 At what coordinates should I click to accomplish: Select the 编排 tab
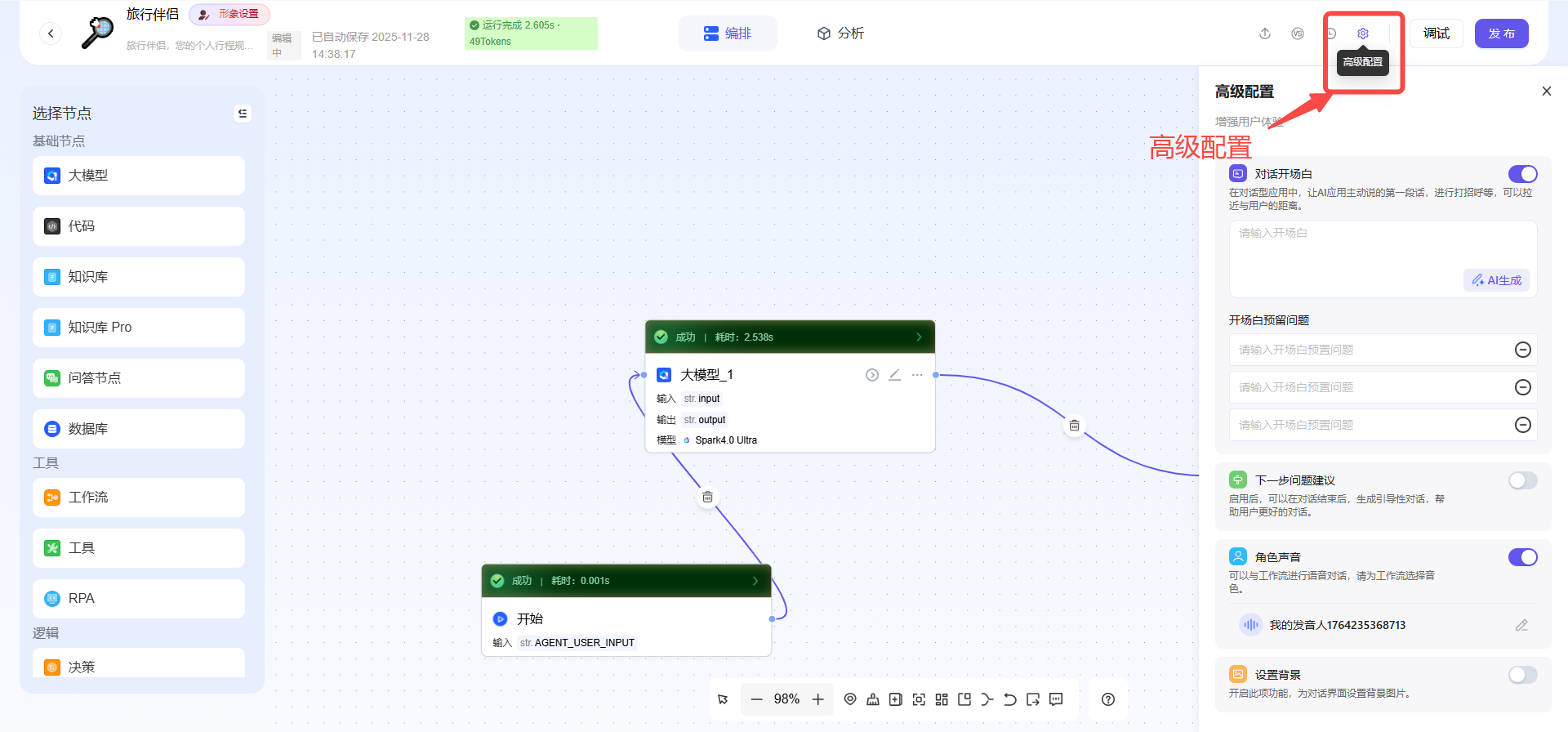pos(728,33)
